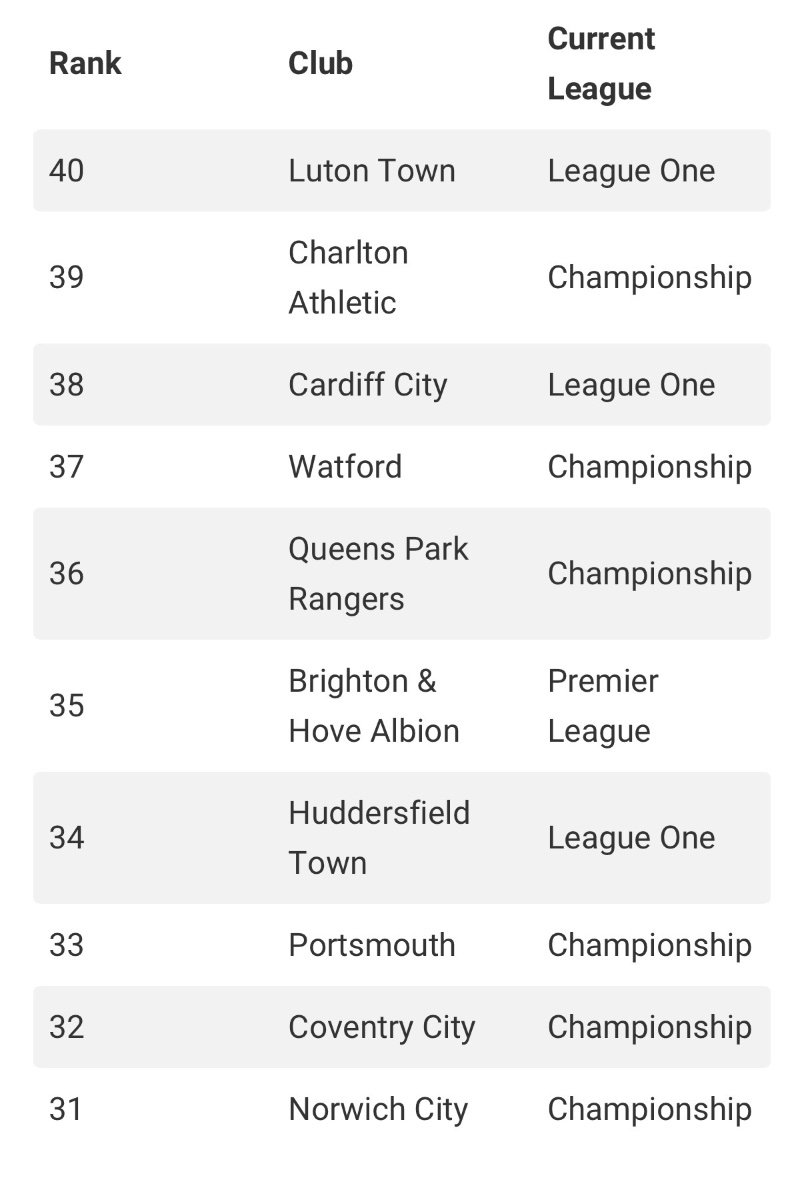Click the Club column header

coord(320,63)
